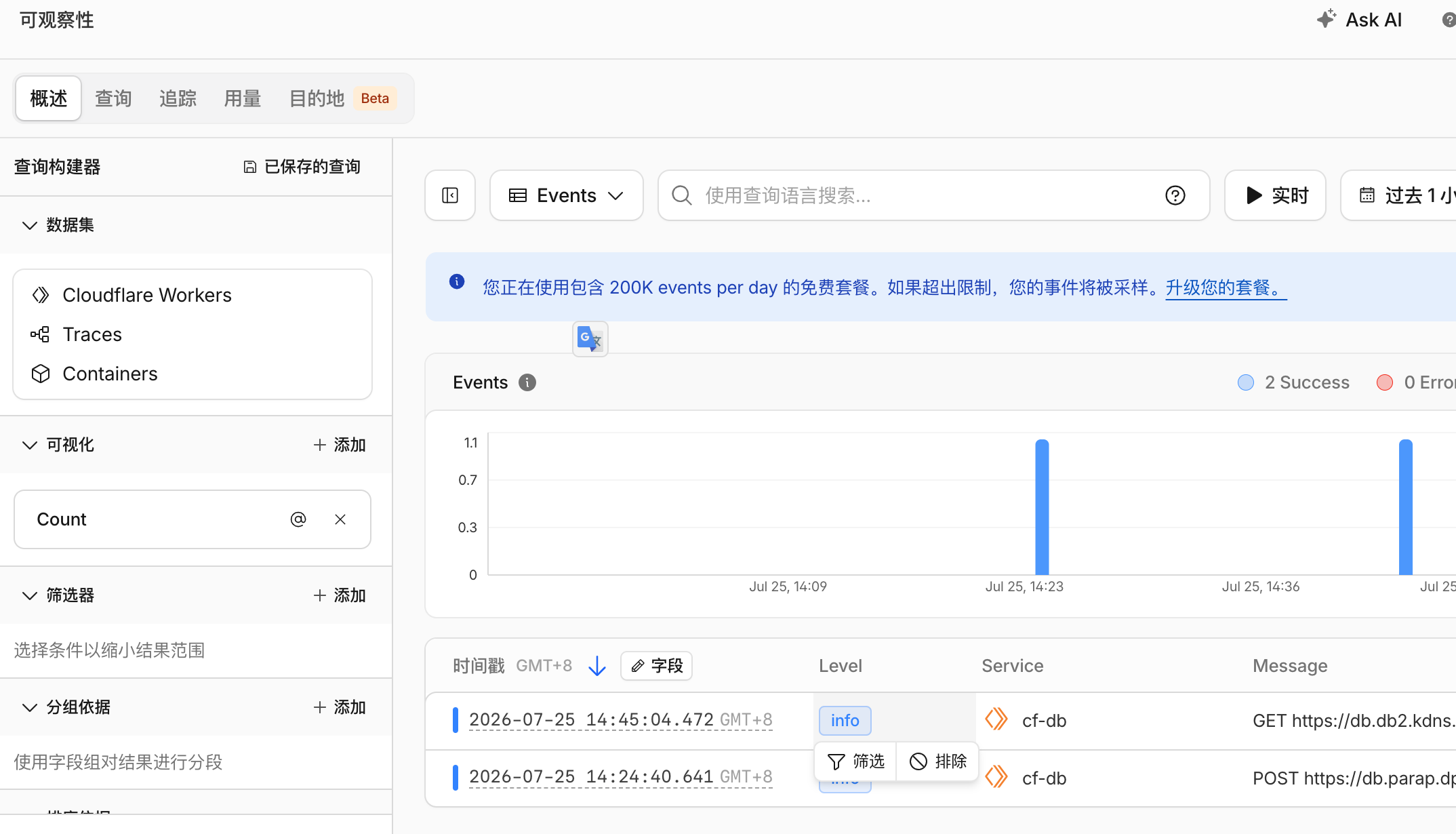Click the calendar icon for time range
Viewport: 1456px width, 834px height.
coord(1367,195)
